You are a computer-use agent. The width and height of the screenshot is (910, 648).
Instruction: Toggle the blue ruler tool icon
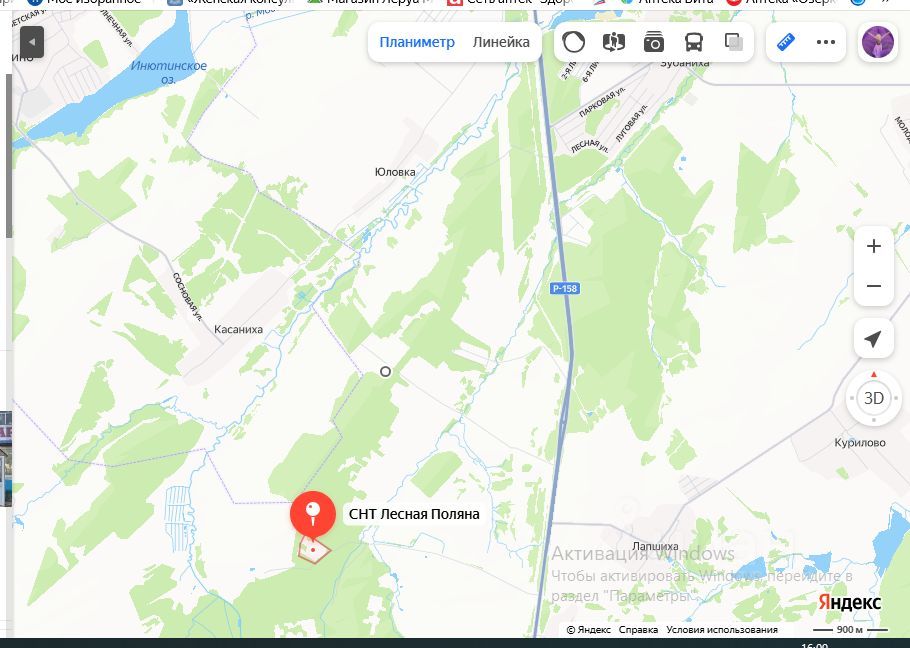(785, 42)
